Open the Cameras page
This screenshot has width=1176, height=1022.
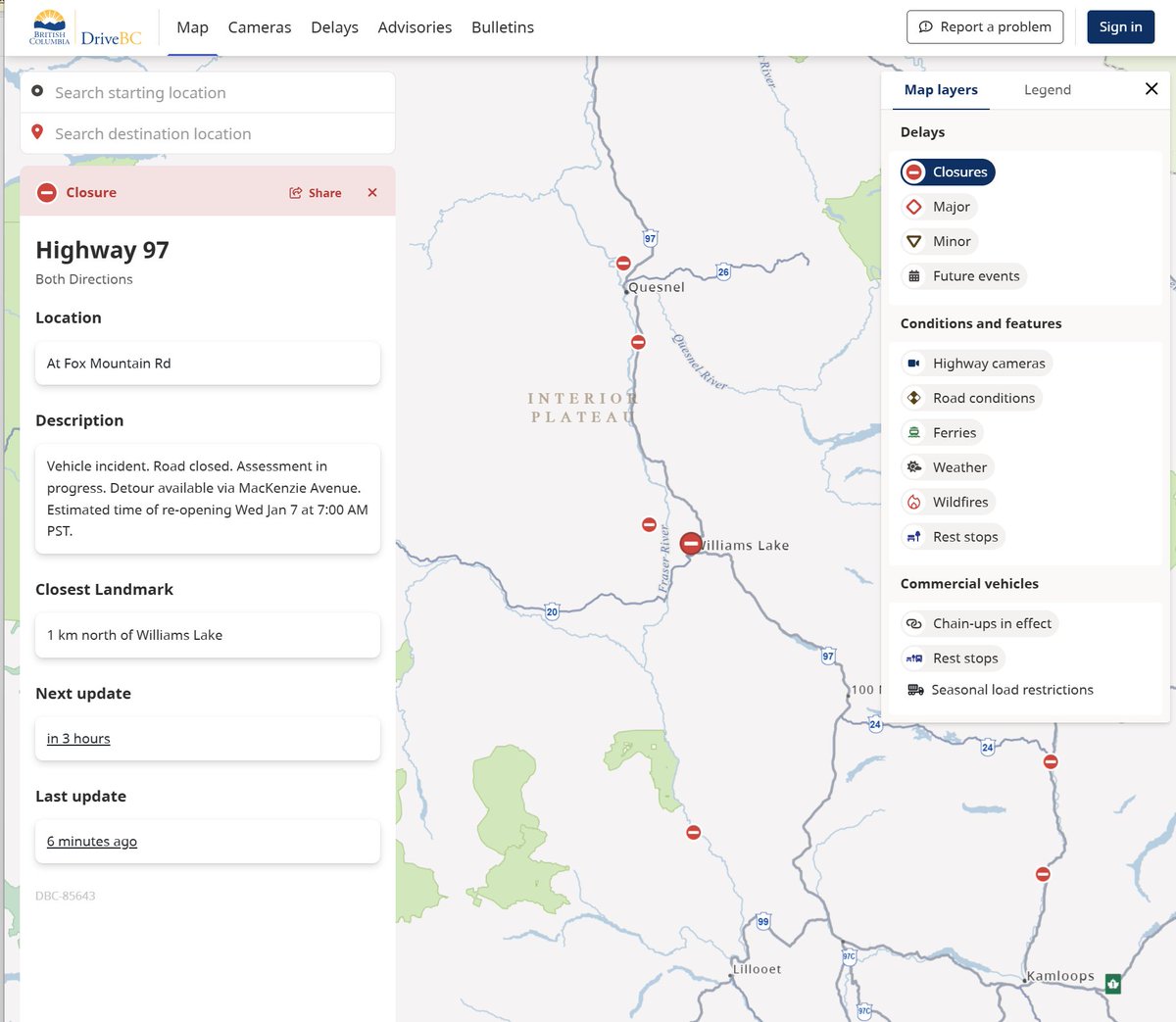(260, 27)
